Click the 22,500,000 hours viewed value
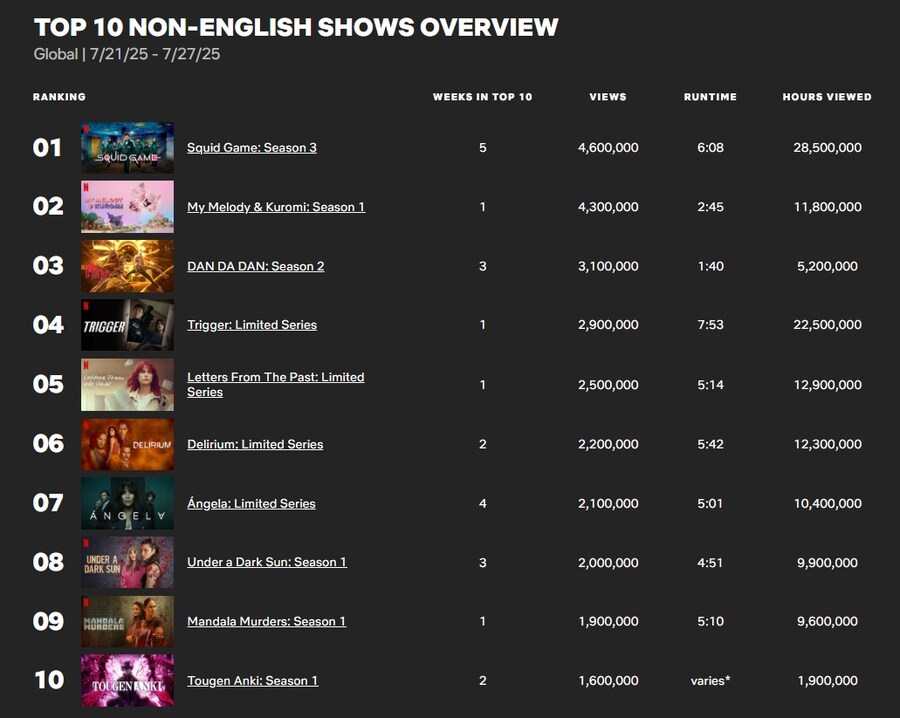Screen dimensions: 900x718 pos(827,325)
